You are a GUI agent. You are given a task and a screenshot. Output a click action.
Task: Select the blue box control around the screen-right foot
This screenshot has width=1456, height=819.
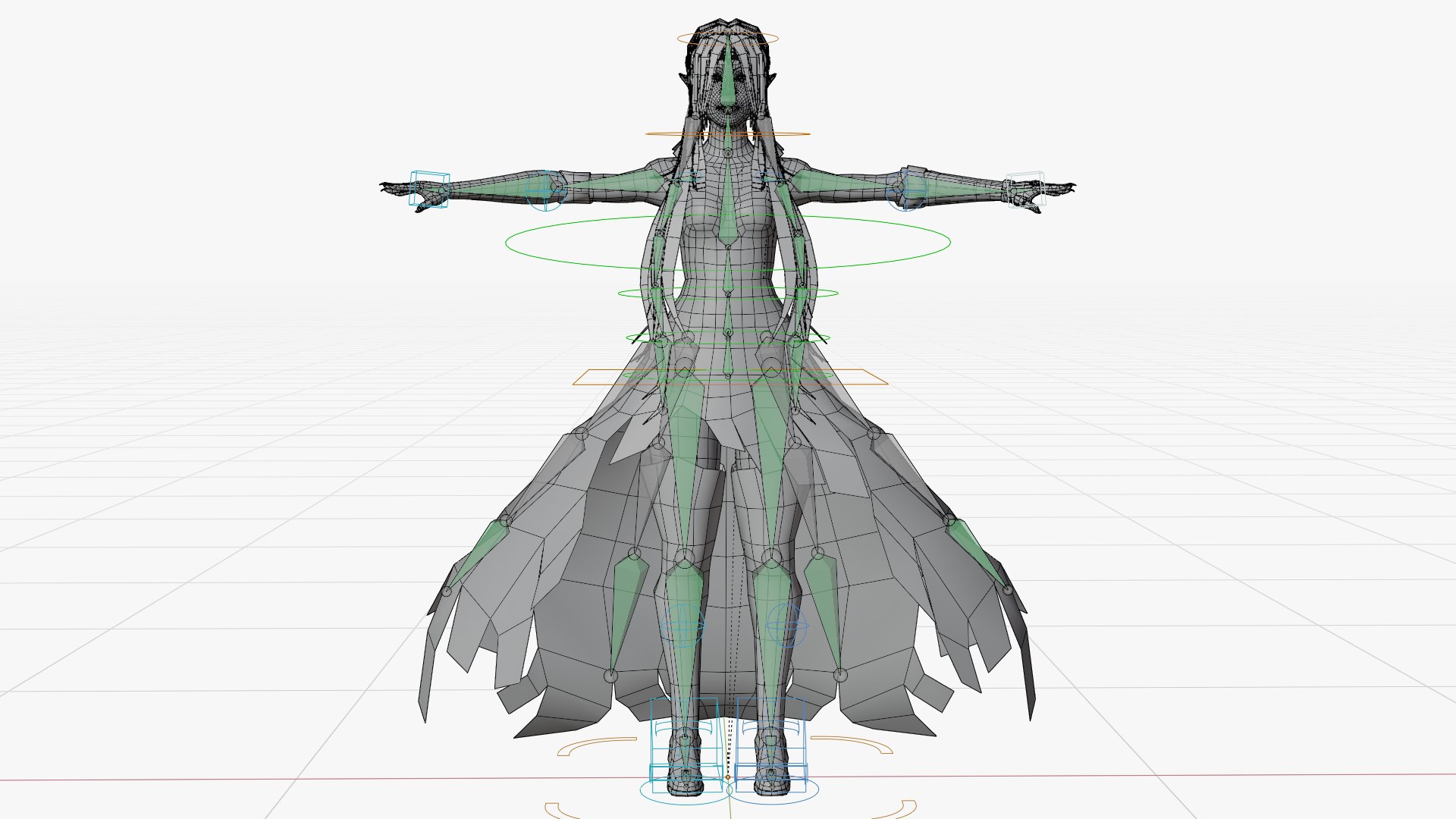click(770, 744)
